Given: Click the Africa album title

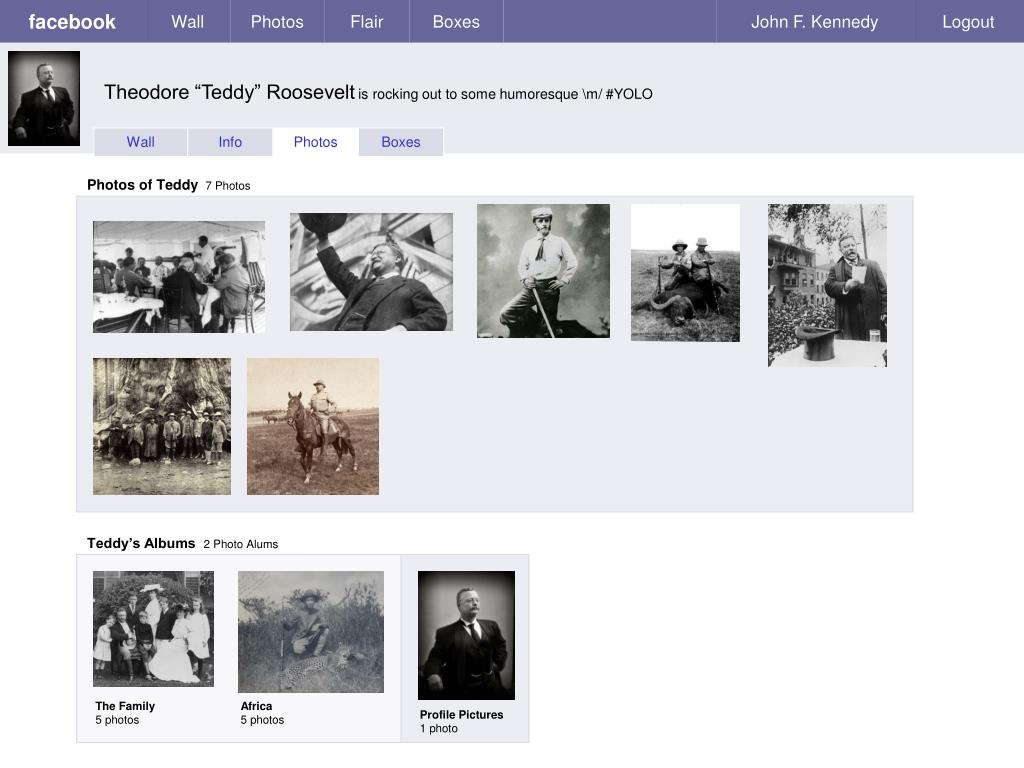Looking at the screenshot, I should pos(257,706).
